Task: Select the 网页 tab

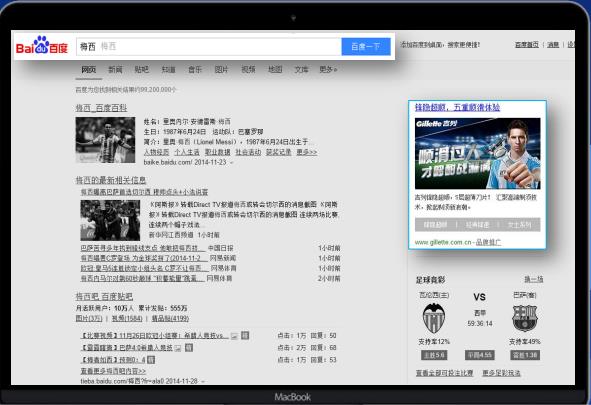Action: [89, 69]
